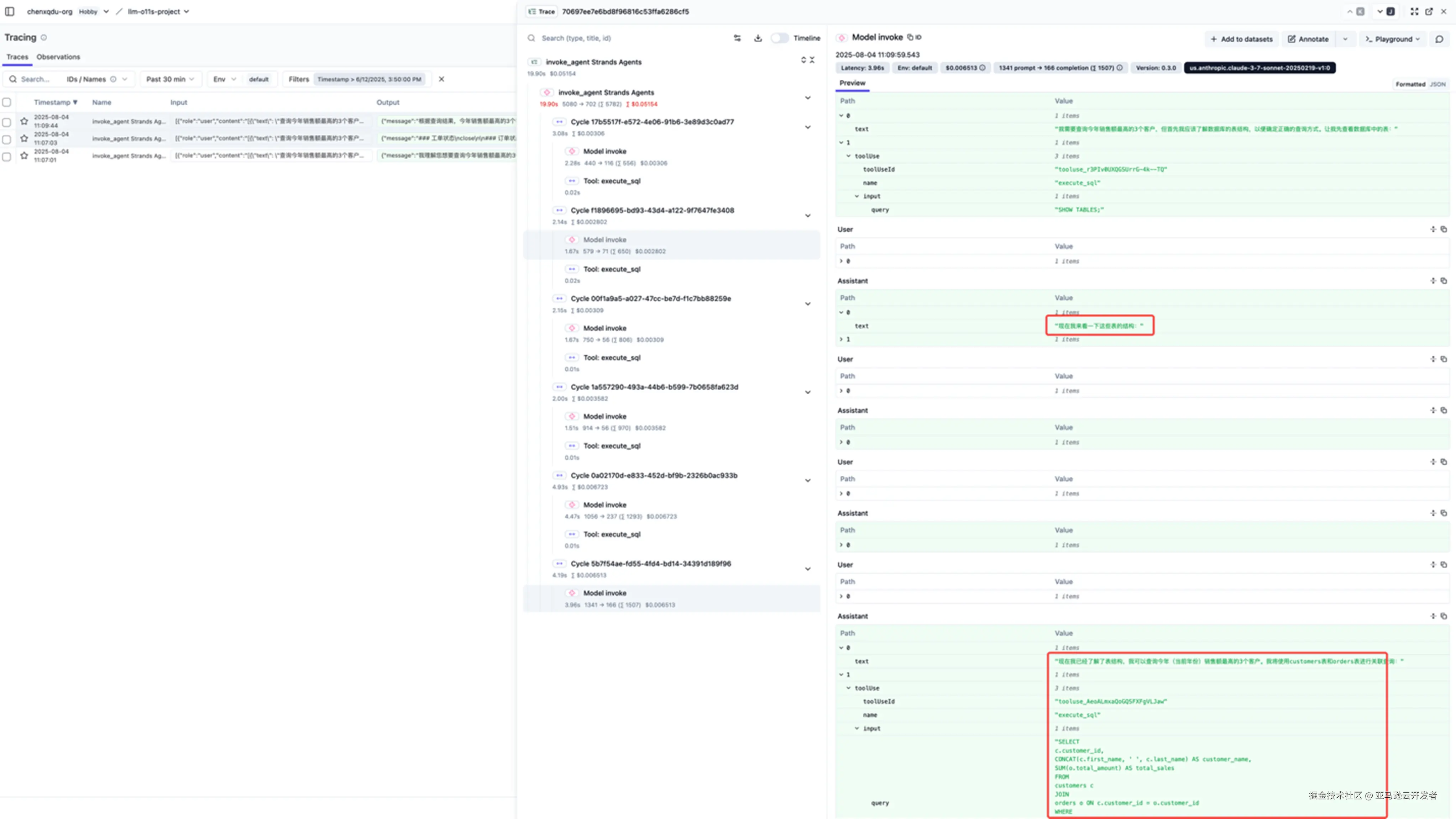
Task: Open the comments icon next to Playground
Action: pyautogui.click(x=1439, y=39)
